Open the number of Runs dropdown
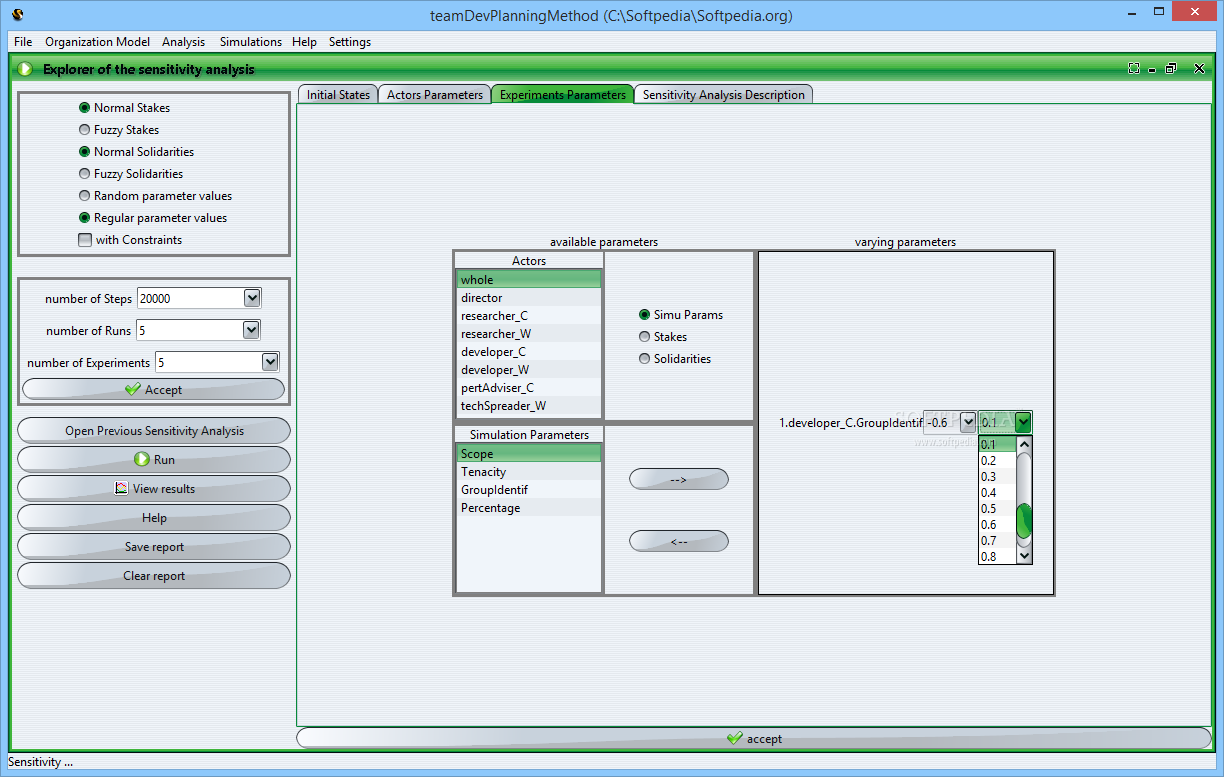The width and height of the screenshot is (1224, 777). [x=251, y=330]
